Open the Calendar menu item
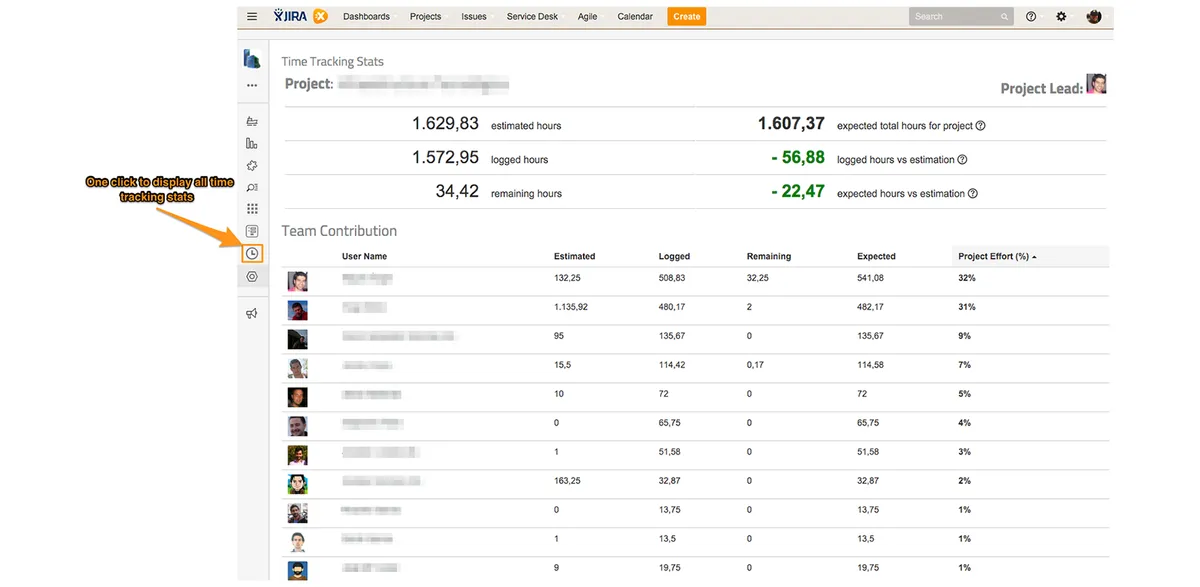This screenshot has height=587, width=1200. click(635, 17)
